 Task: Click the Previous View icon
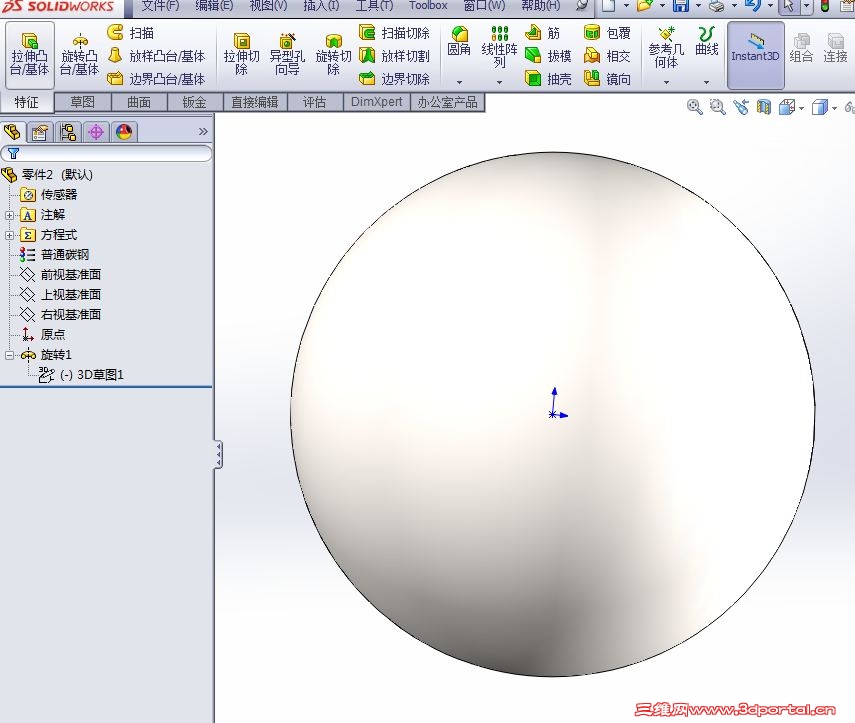[740, 107]
